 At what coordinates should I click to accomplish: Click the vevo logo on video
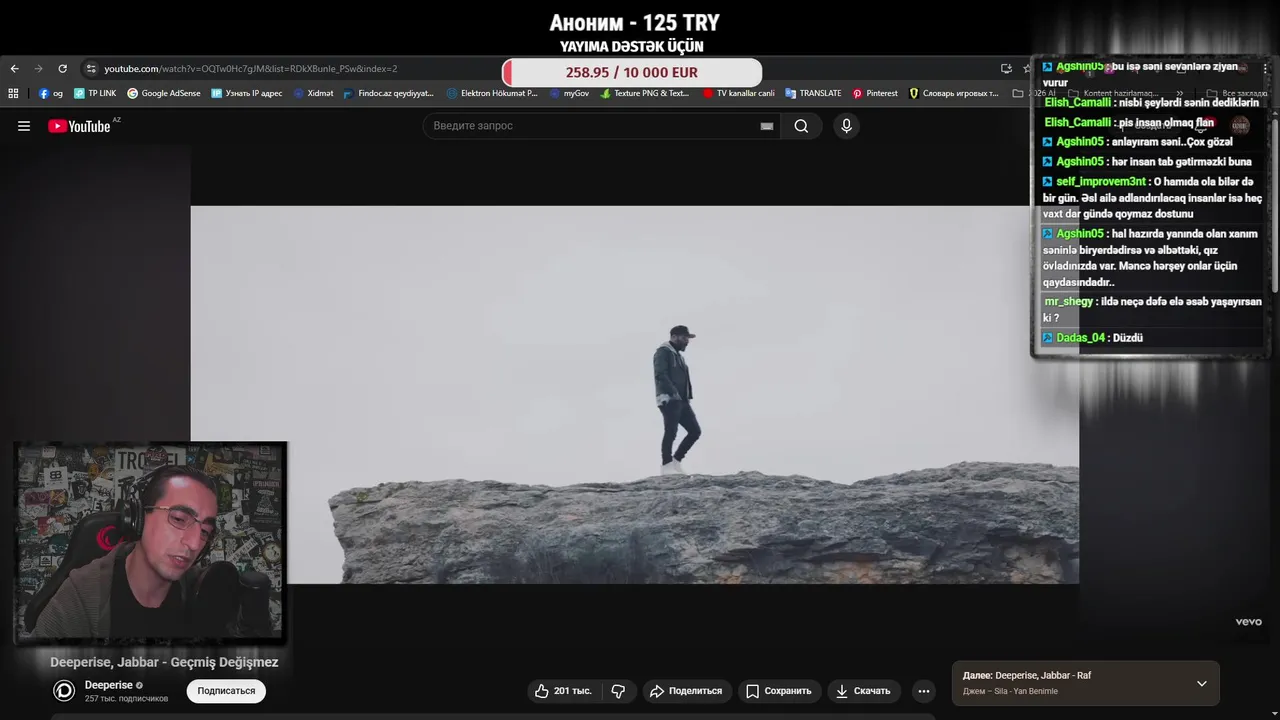click(1248, 622)
